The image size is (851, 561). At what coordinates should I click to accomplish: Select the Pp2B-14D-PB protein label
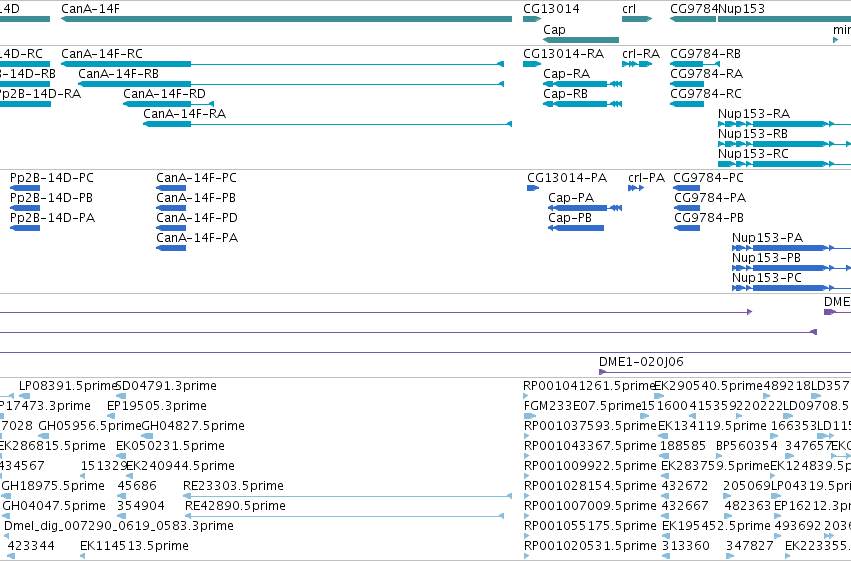pyautogui.click(x=51, y=198)
